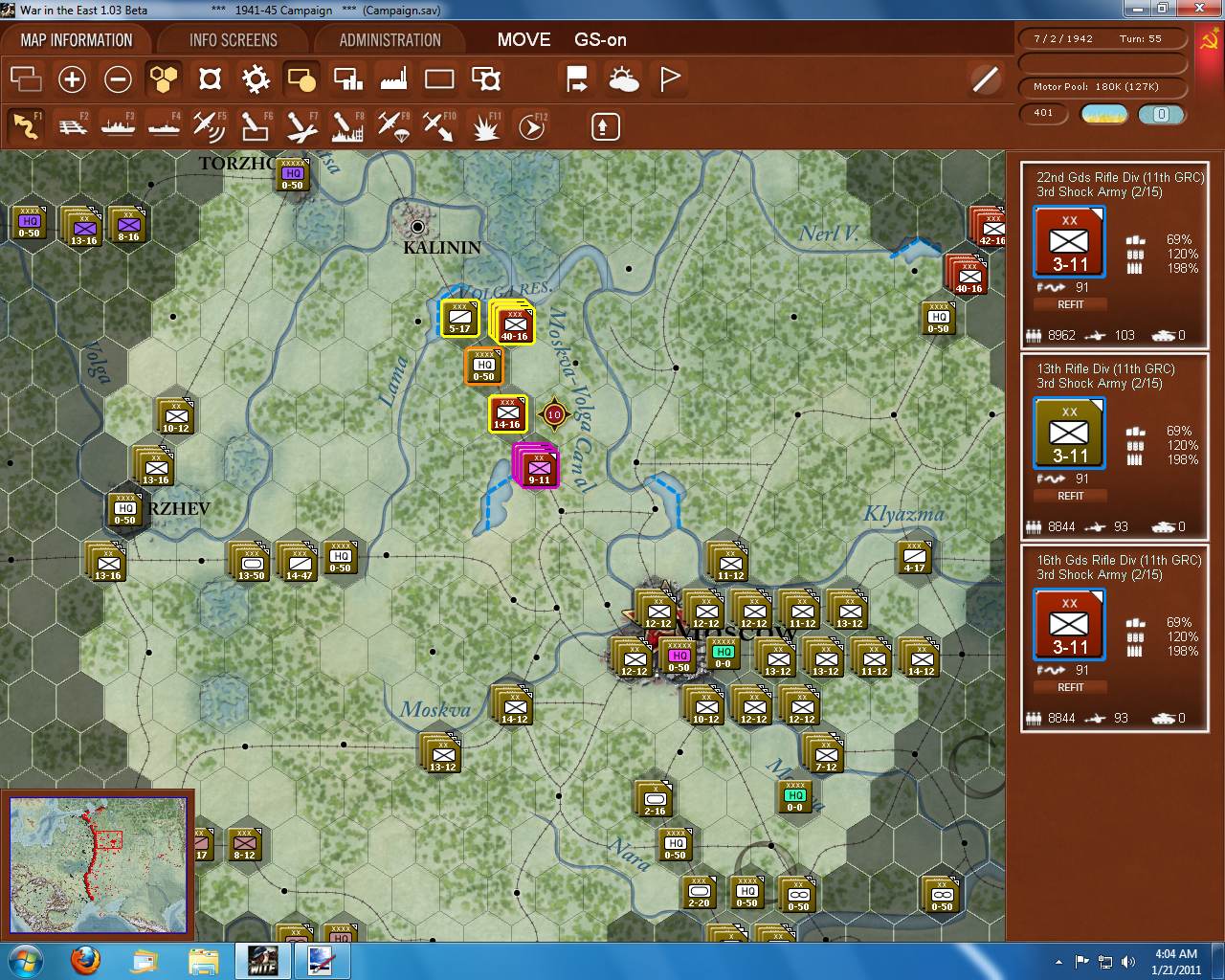
Task: Select the F5 air recon mode
Action: 210,125
